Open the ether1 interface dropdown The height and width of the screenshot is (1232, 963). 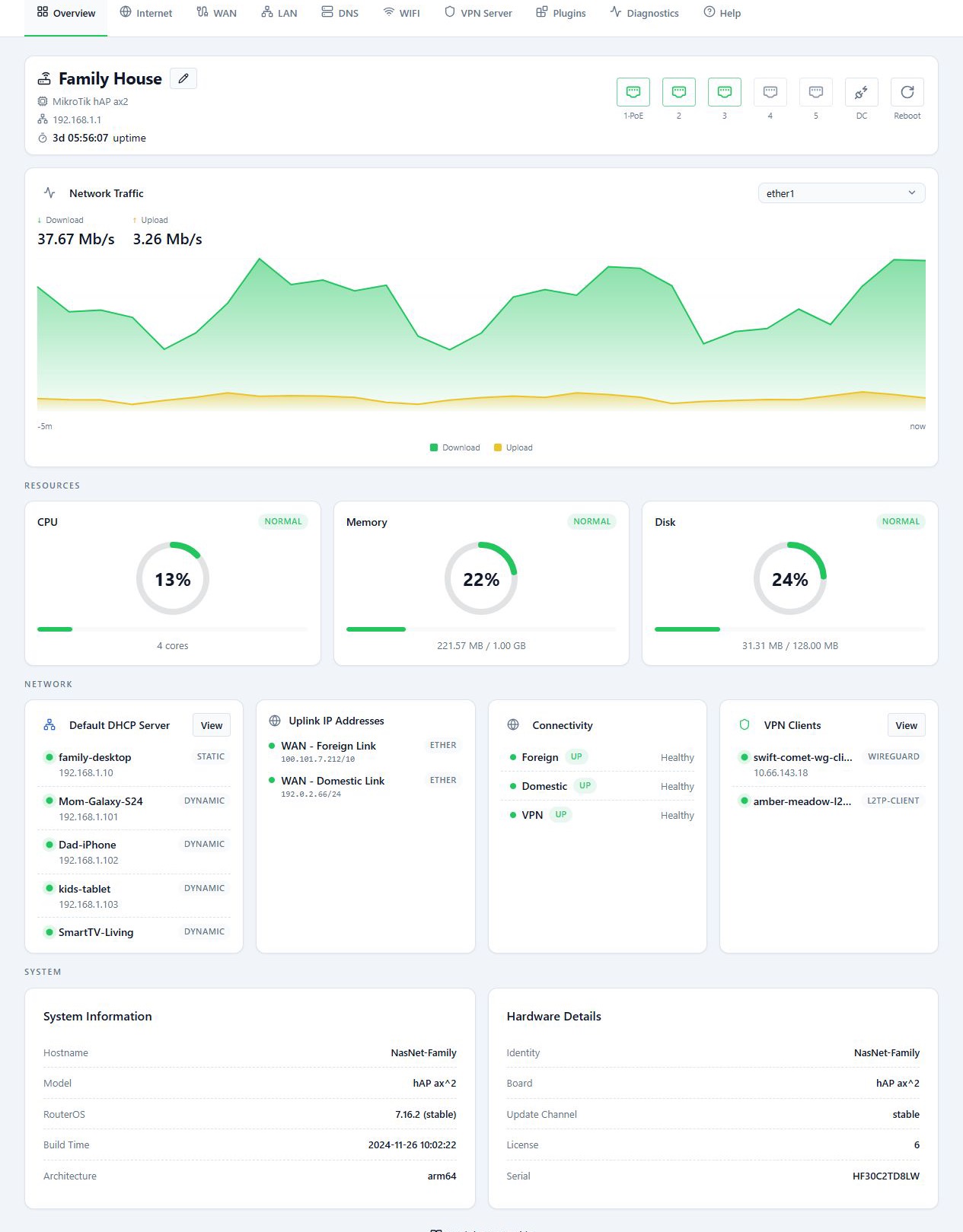pos(841,193)
